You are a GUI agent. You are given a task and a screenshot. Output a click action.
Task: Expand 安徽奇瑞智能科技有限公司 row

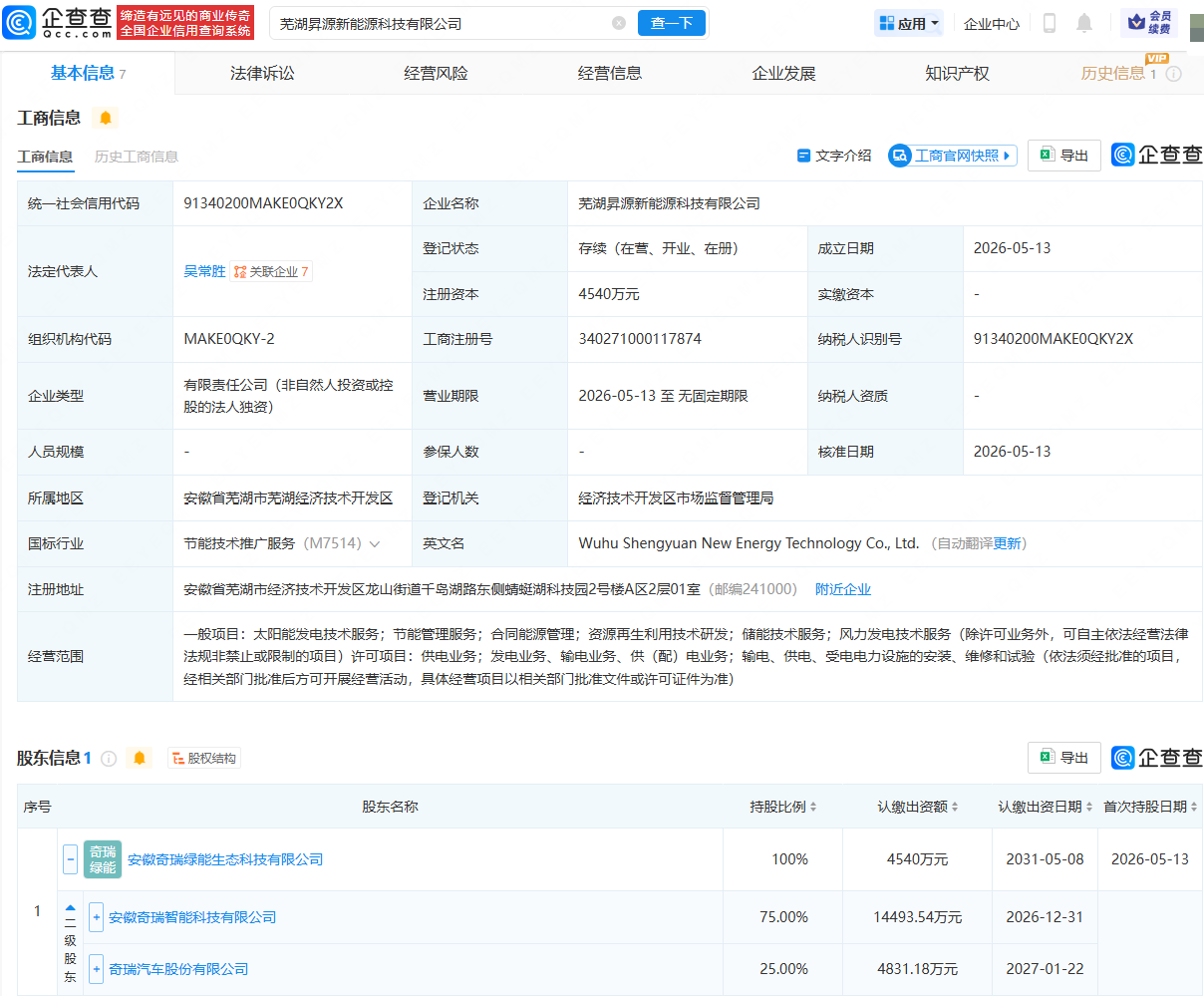96,917
